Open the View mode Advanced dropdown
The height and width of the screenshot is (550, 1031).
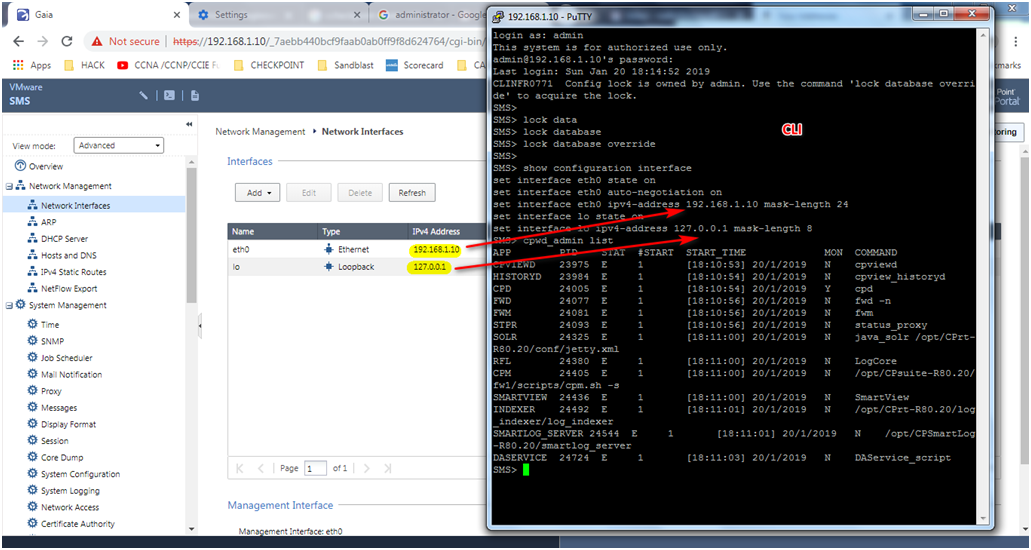point(118,145)
